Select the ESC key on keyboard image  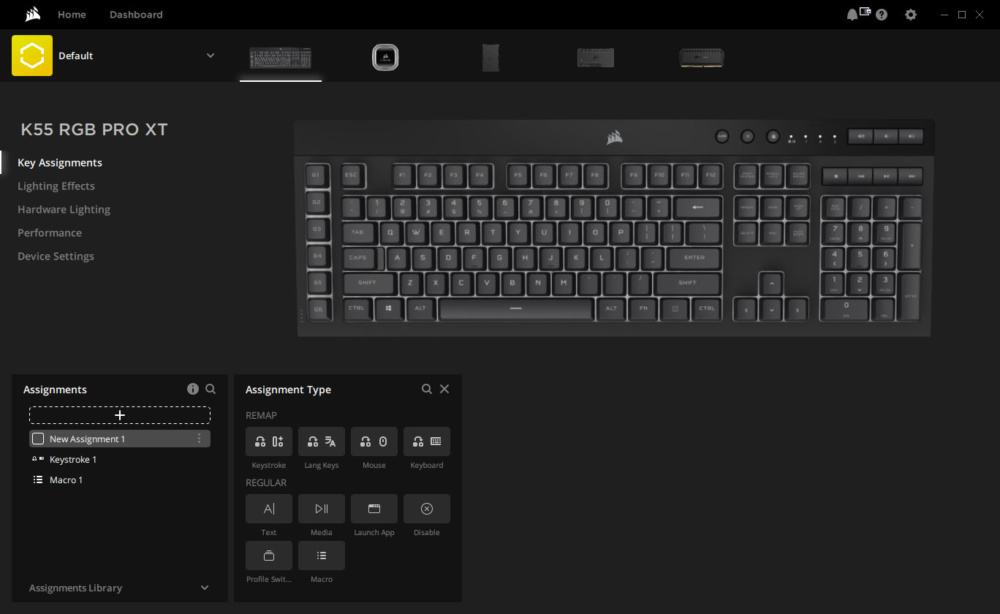[351, 176]
